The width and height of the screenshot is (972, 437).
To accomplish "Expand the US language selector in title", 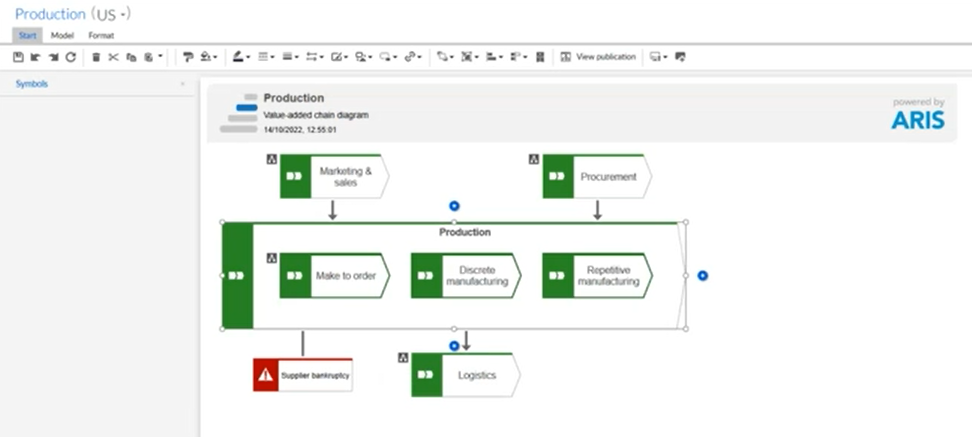I will [112, 14].
